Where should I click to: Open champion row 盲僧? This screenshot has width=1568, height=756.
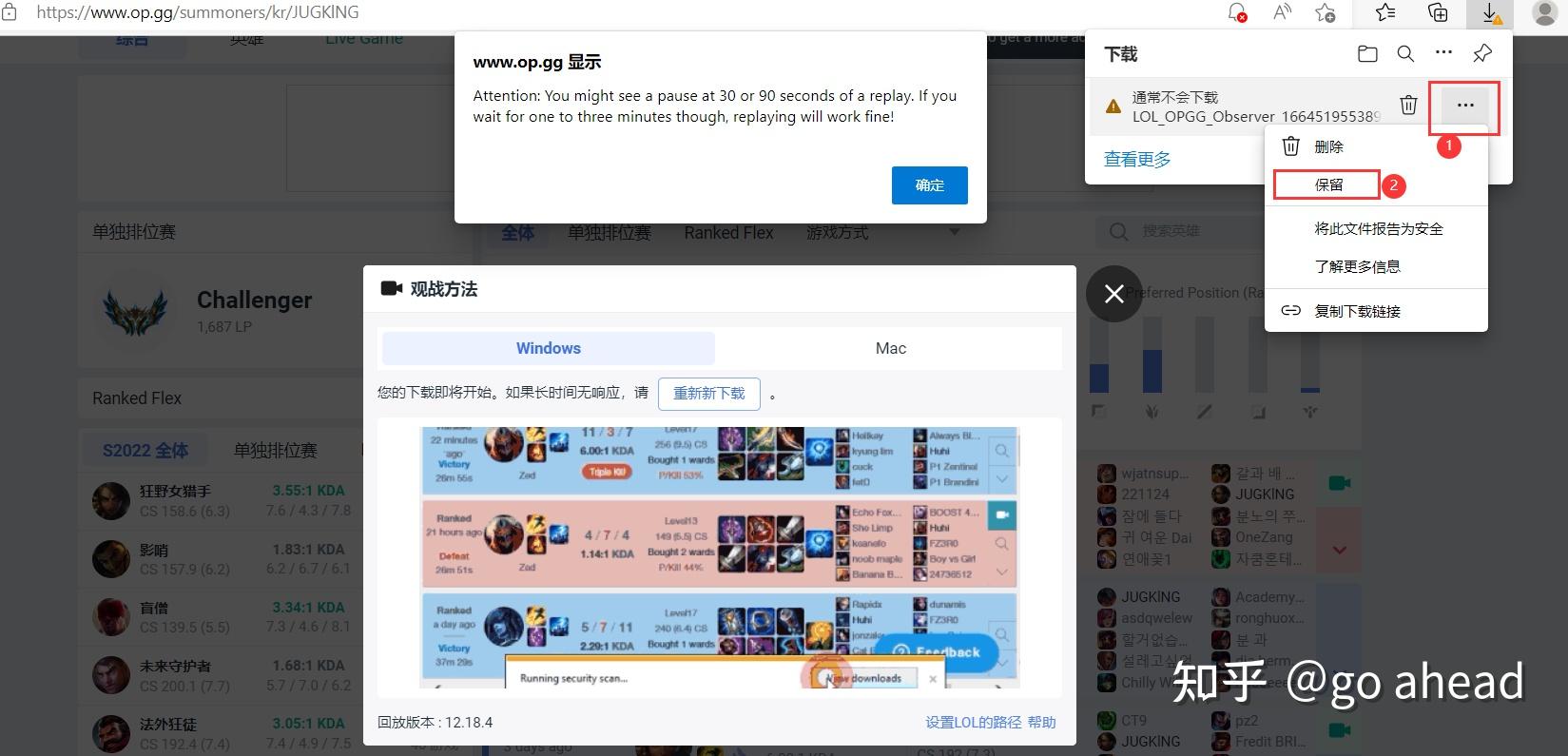click(221, 617)
